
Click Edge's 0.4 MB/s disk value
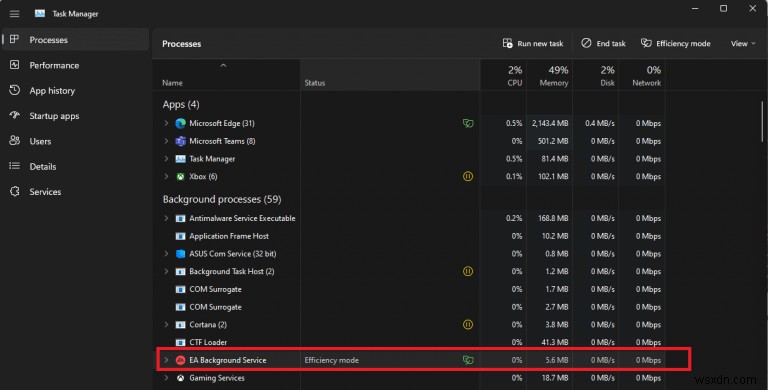click(600, 123)
